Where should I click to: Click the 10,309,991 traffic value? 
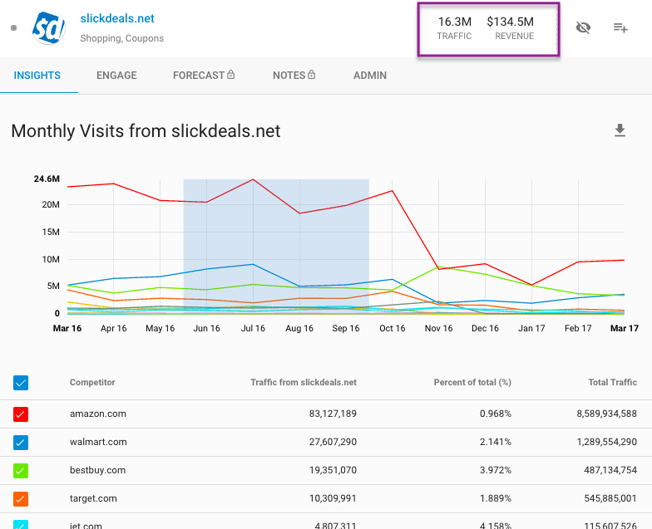click(333, 498)
